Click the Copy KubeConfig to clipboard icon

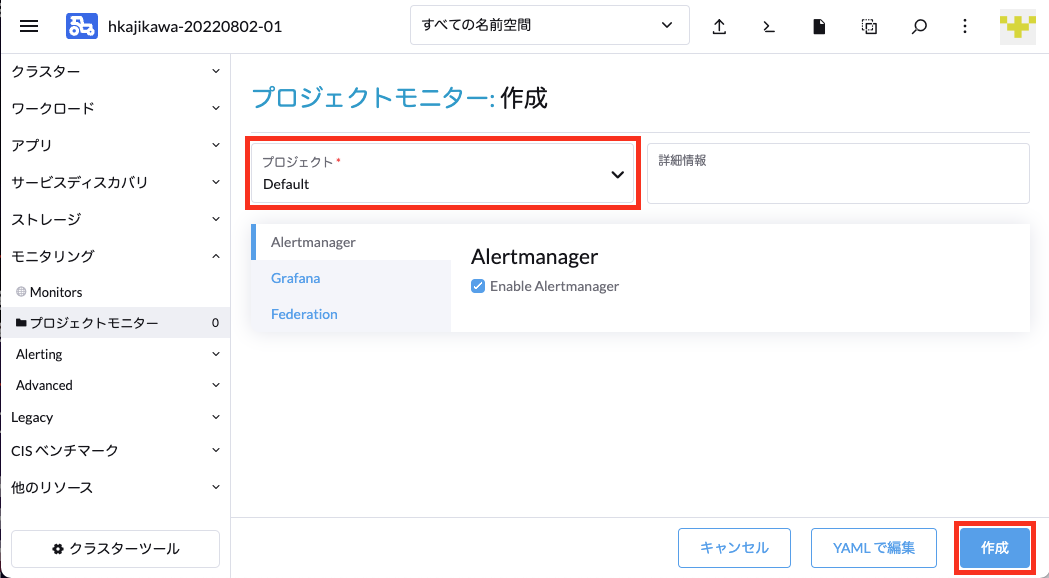point(869,26)
